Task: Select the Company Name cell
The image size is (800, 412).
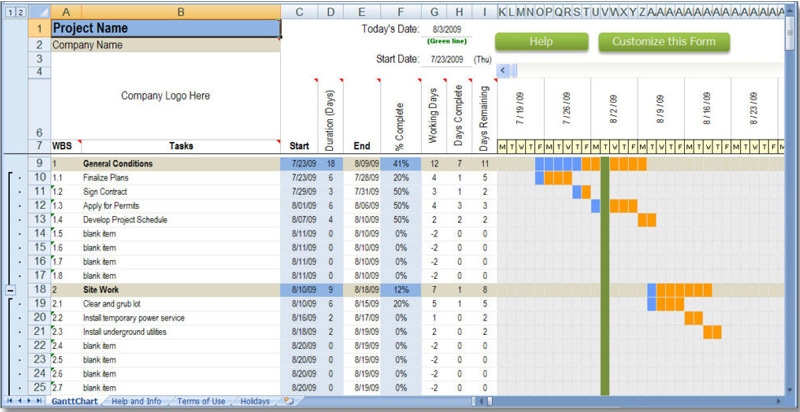Action: tap(166, 45)
